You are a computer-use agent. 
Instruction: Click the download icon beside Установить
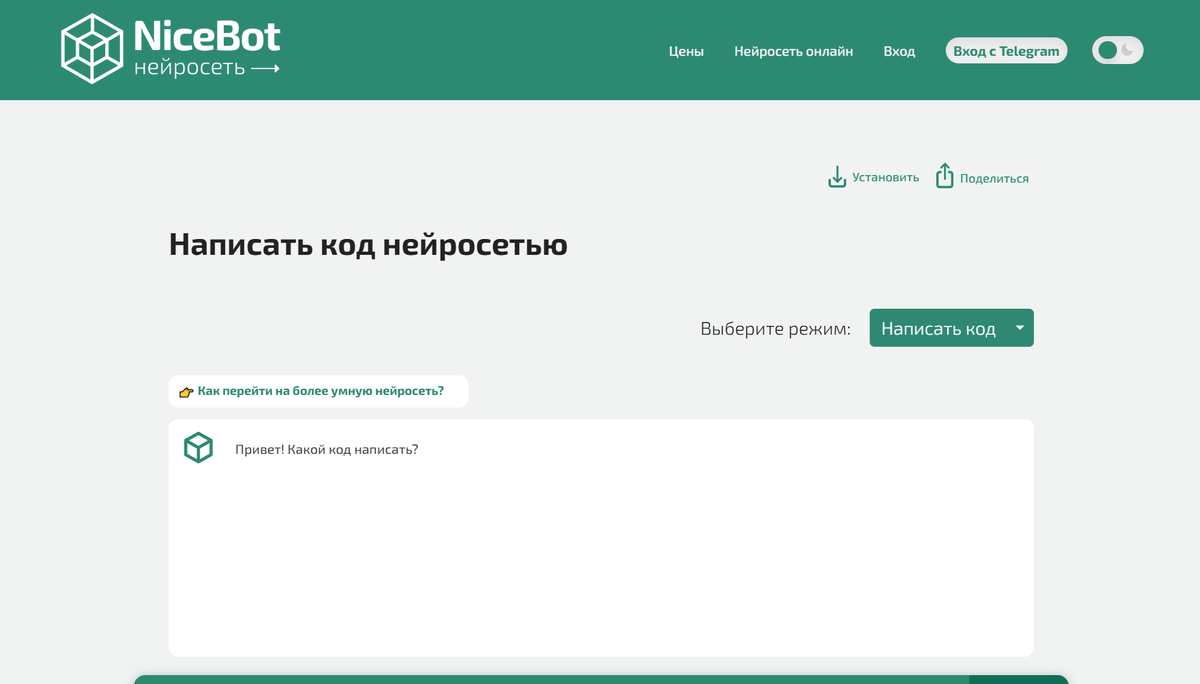tap(837, 177)
